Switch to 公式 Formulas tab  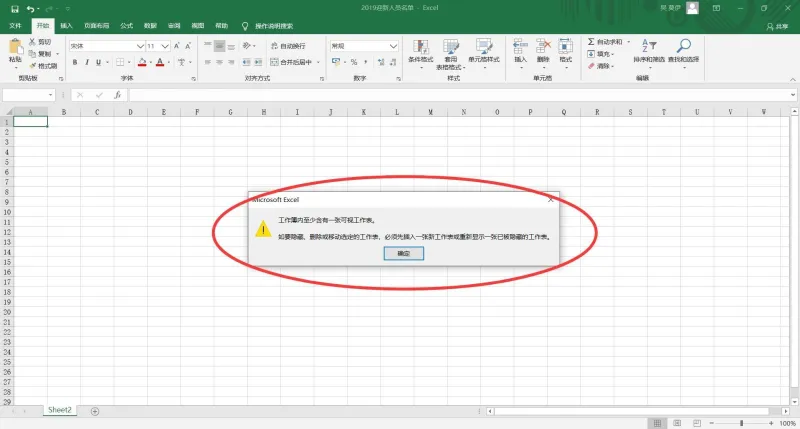click(x=127, y=26)
